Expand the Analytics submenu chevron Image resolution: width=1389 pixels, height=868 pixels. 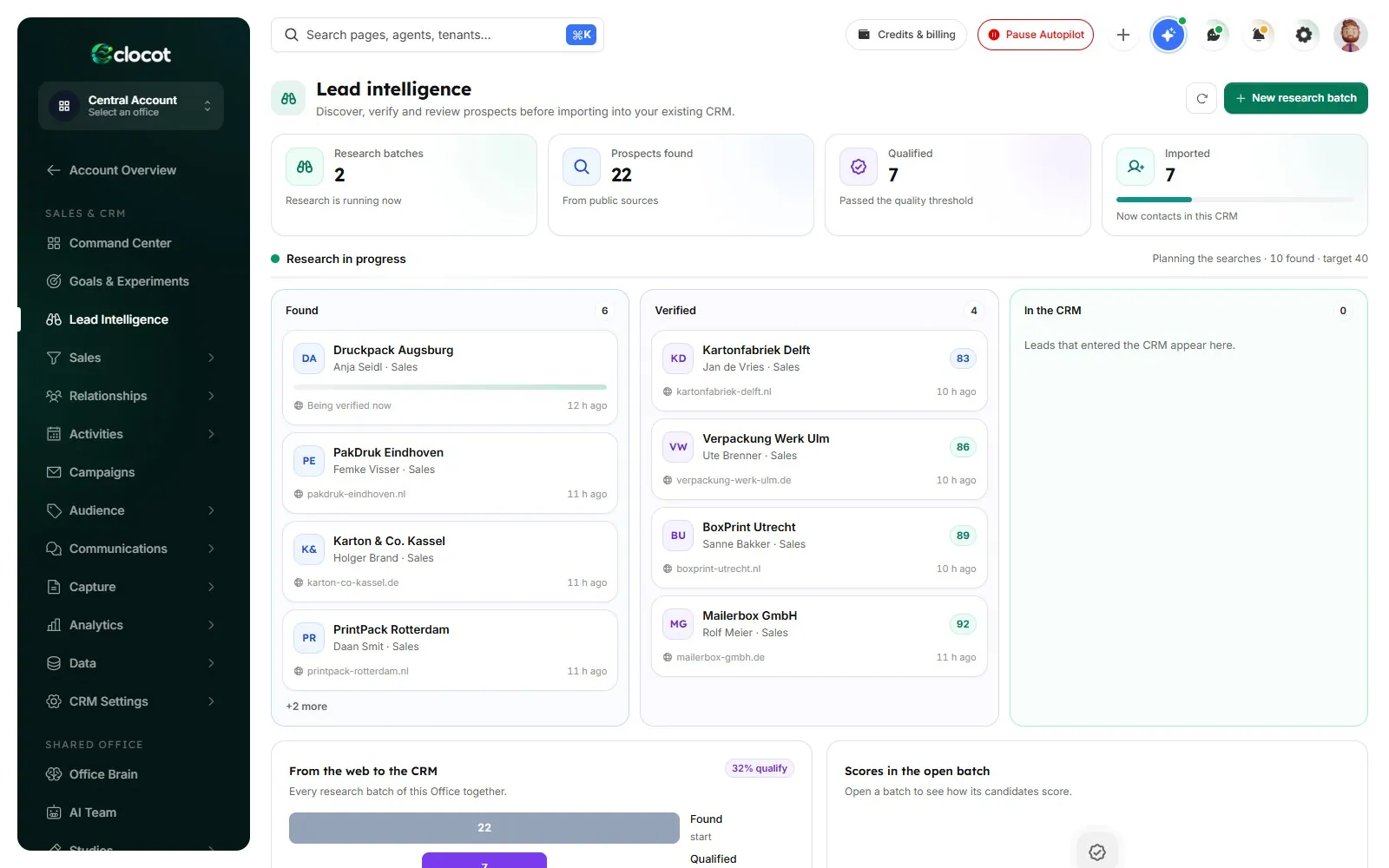pyautogui.click(x=211, y=625)
